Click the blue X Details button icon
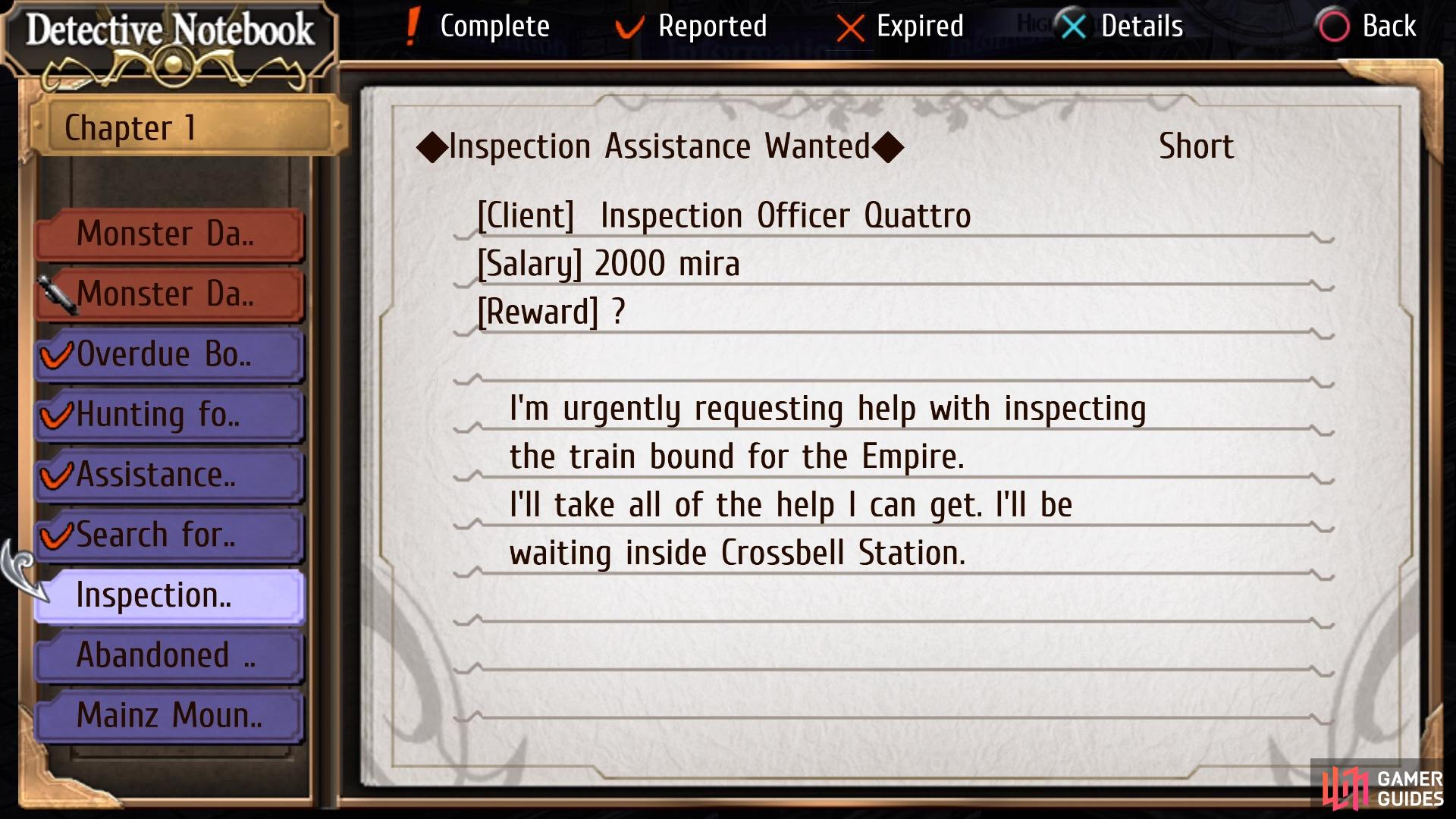This screenshot has height=819, width=1456. [x=1073, y=27]
